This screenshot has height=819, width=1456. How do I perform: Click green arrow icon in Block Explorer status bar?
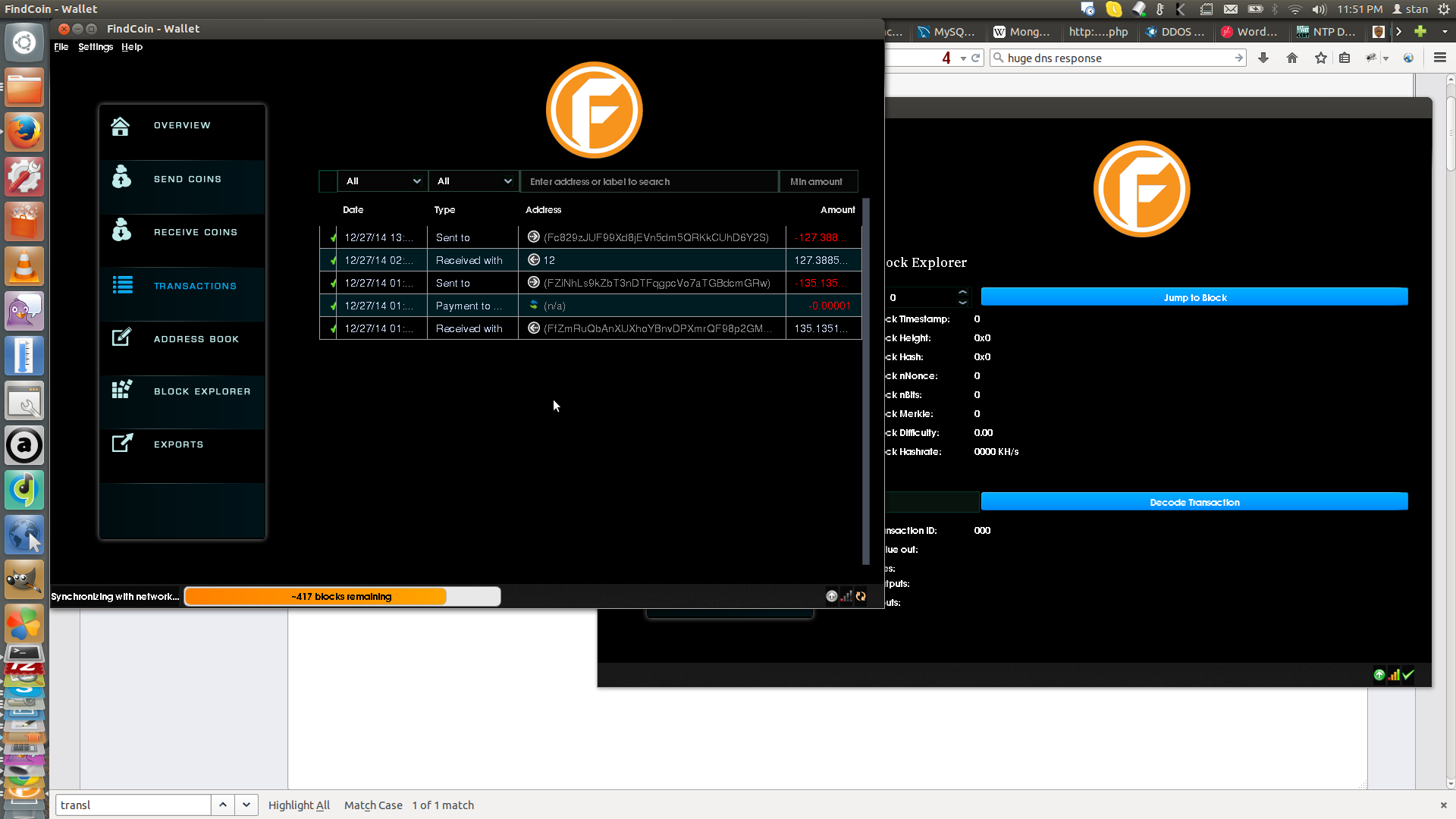click(x=1379, y=674)
